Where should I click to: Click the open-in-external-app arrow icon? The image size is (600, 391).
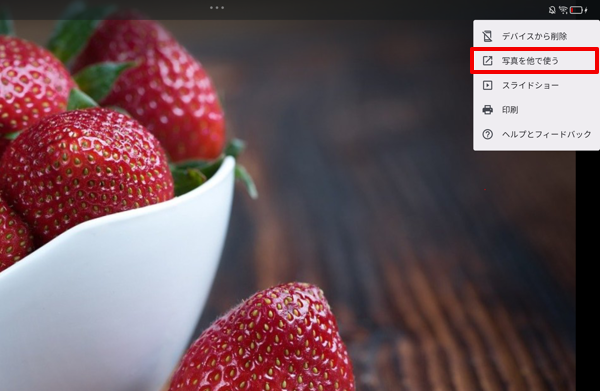pyautogui.click(x=488, y=61)
